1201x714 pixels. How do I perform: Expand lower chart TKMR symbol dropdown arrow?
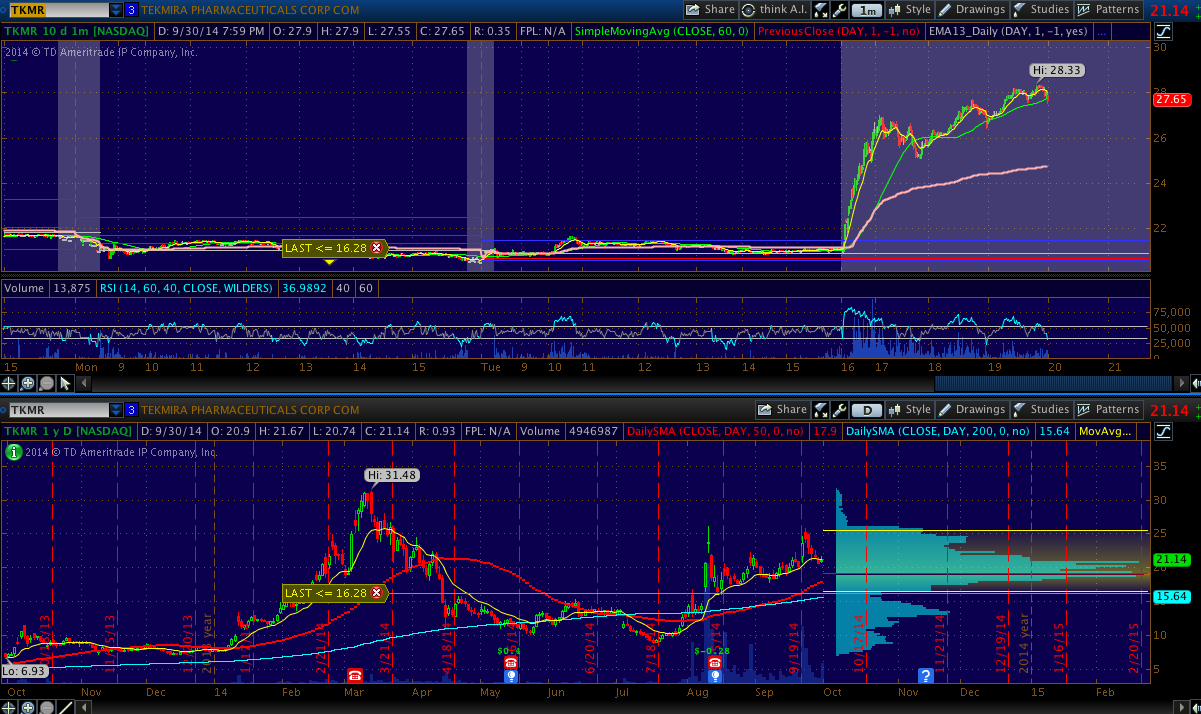[x=117, y=410]
